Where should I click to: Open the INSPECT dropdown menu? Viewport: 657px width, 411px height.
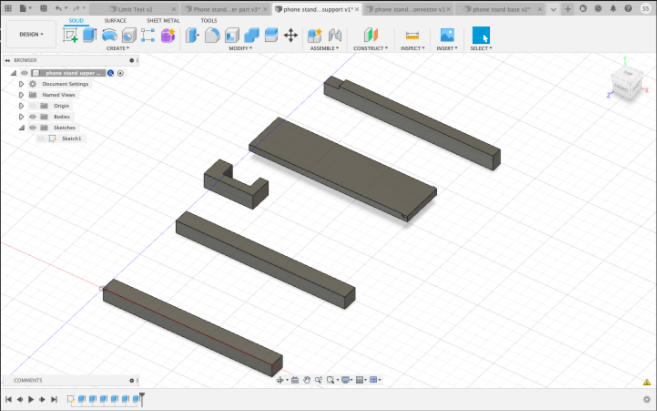click(413, 48)
